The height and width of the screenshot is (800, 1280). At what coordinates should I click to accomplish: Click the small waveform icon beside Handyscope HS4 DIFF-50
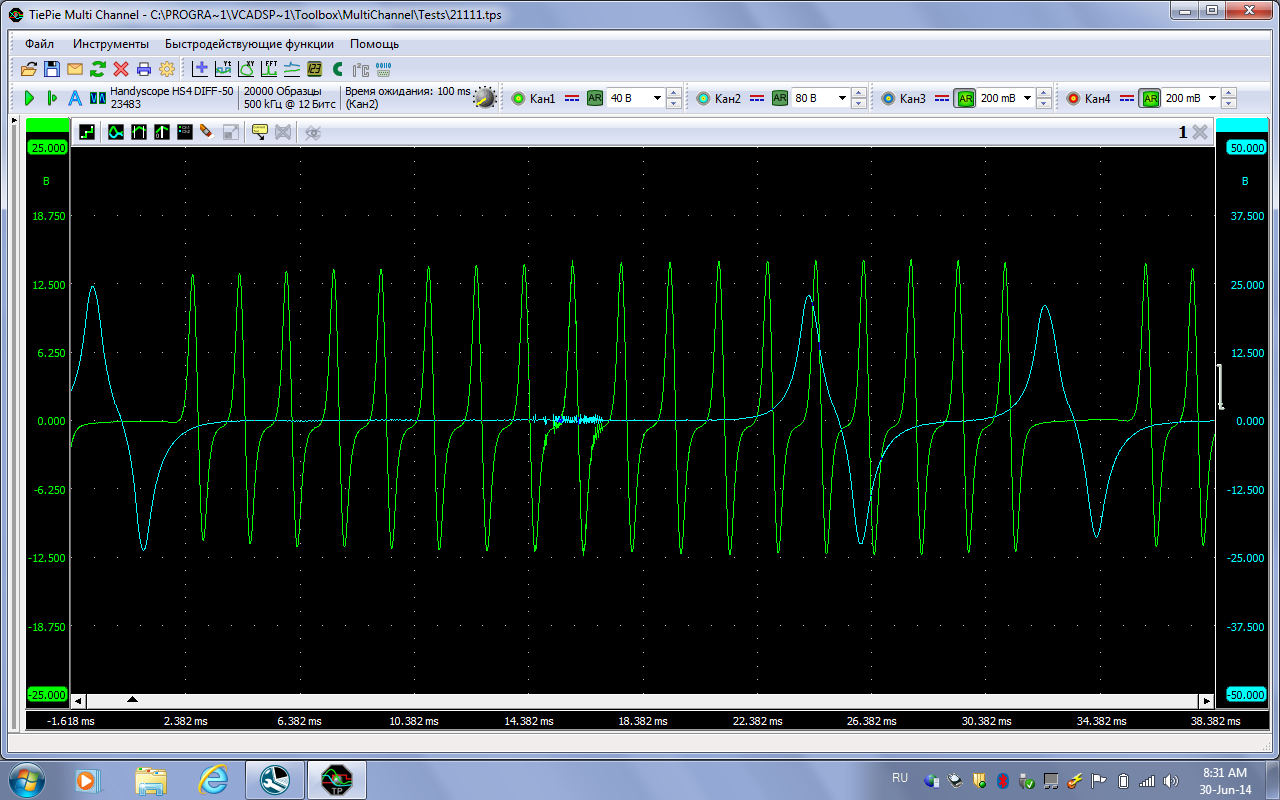click(98, 98)
